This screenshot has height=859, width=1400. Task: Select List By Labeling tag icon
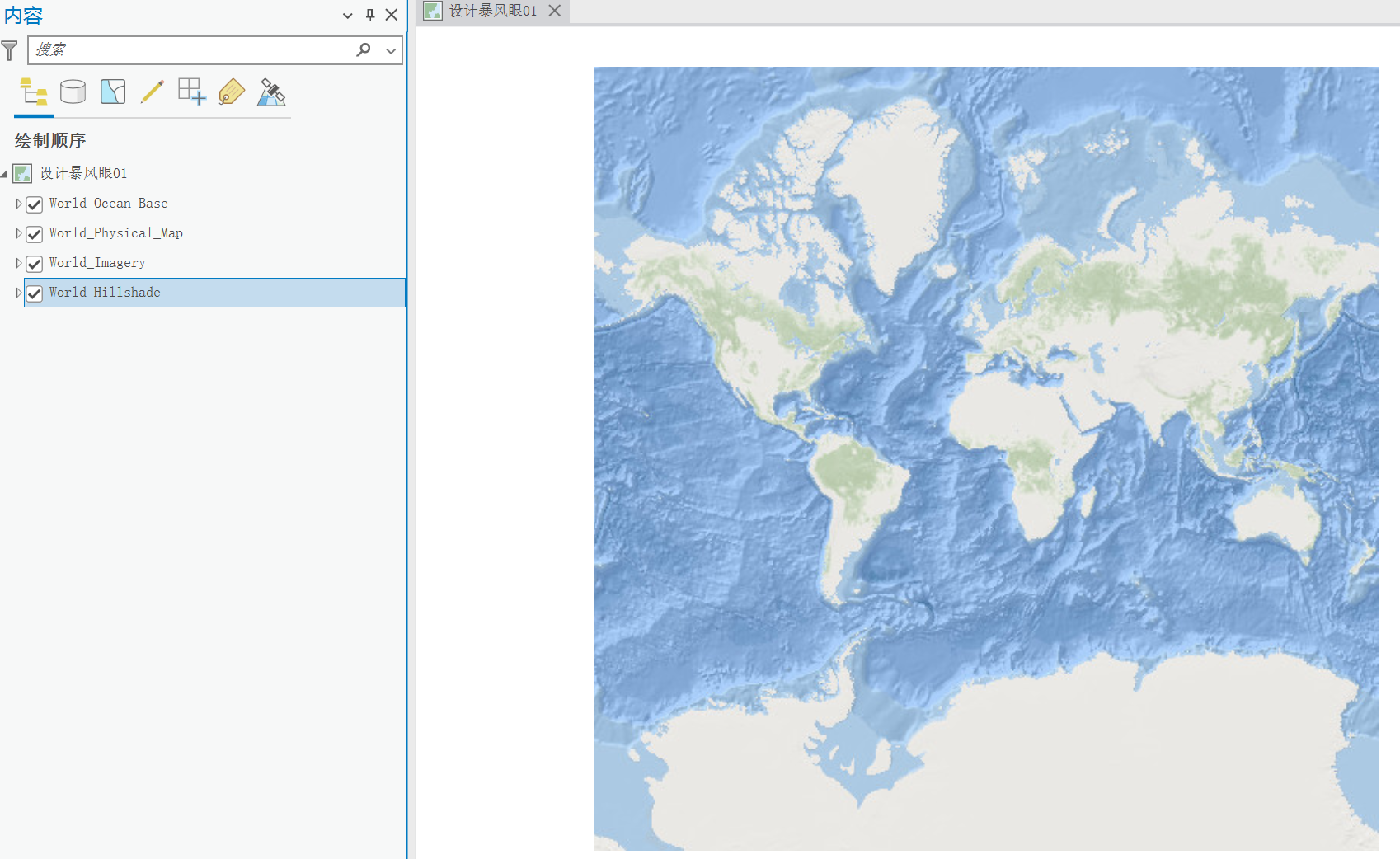coord(232,92)
